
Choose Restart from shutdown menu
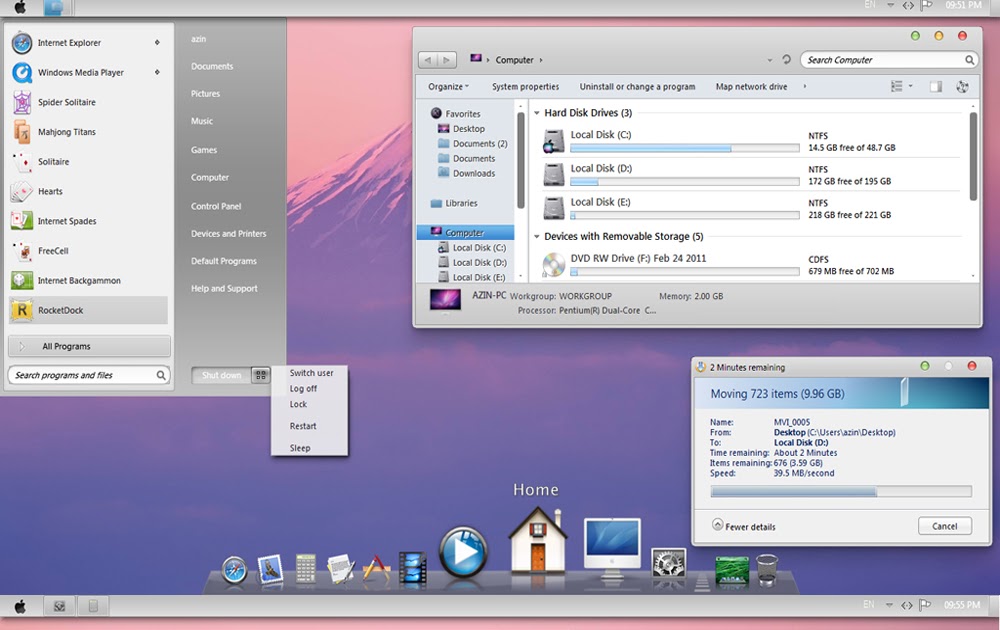pos(303,426)
